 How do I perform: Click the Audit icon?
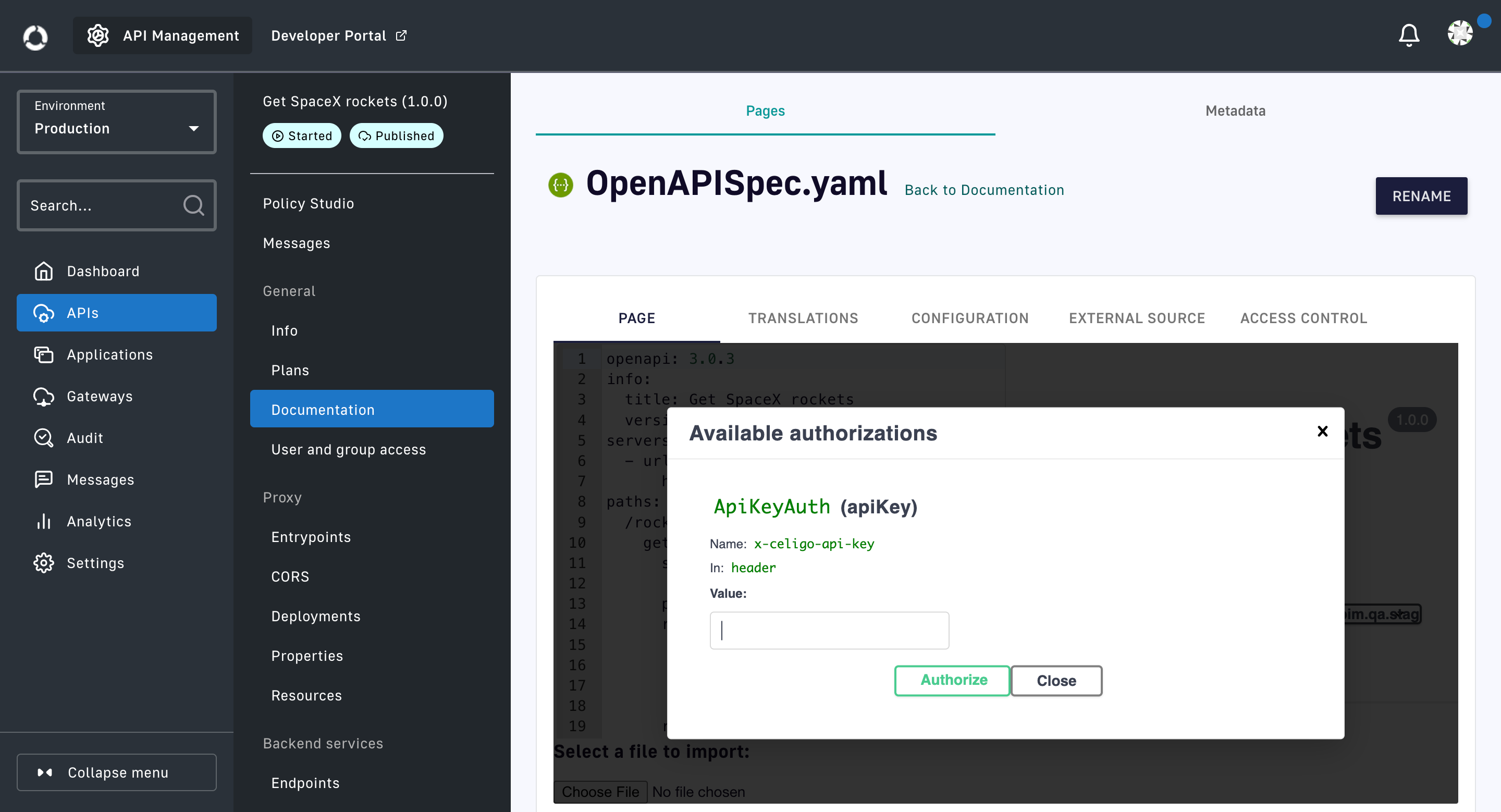tap(44, 437)
